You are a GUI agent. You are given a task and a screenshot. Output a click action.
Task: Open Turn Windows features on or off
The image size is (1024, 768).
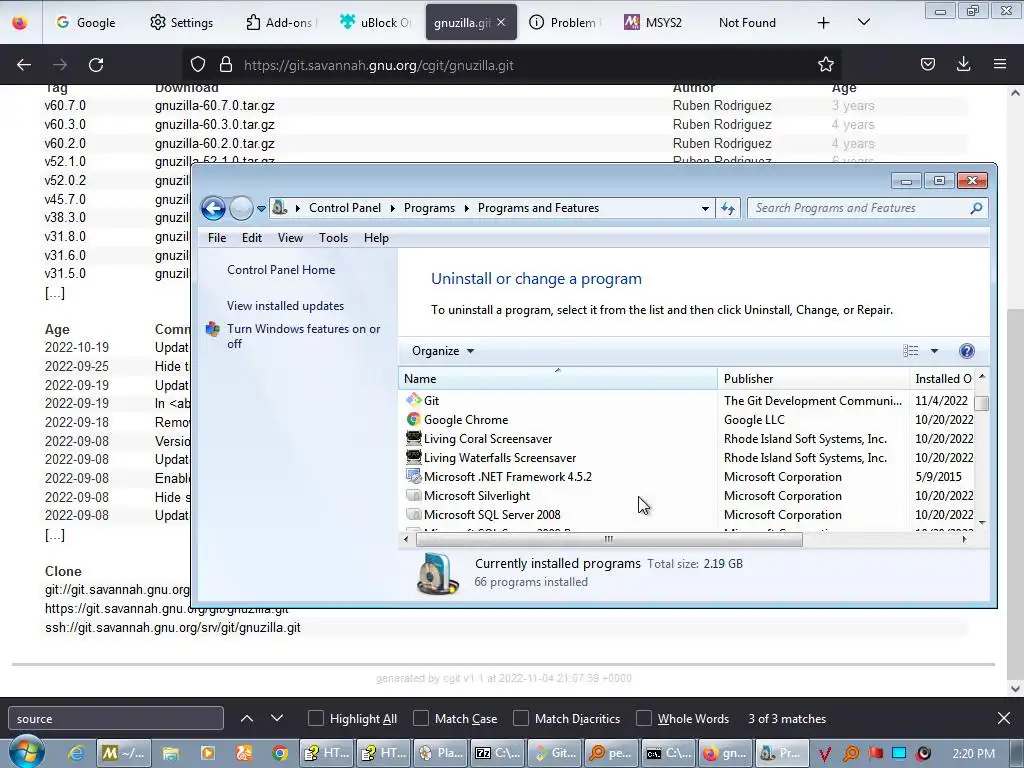click(x=303, y=336)
